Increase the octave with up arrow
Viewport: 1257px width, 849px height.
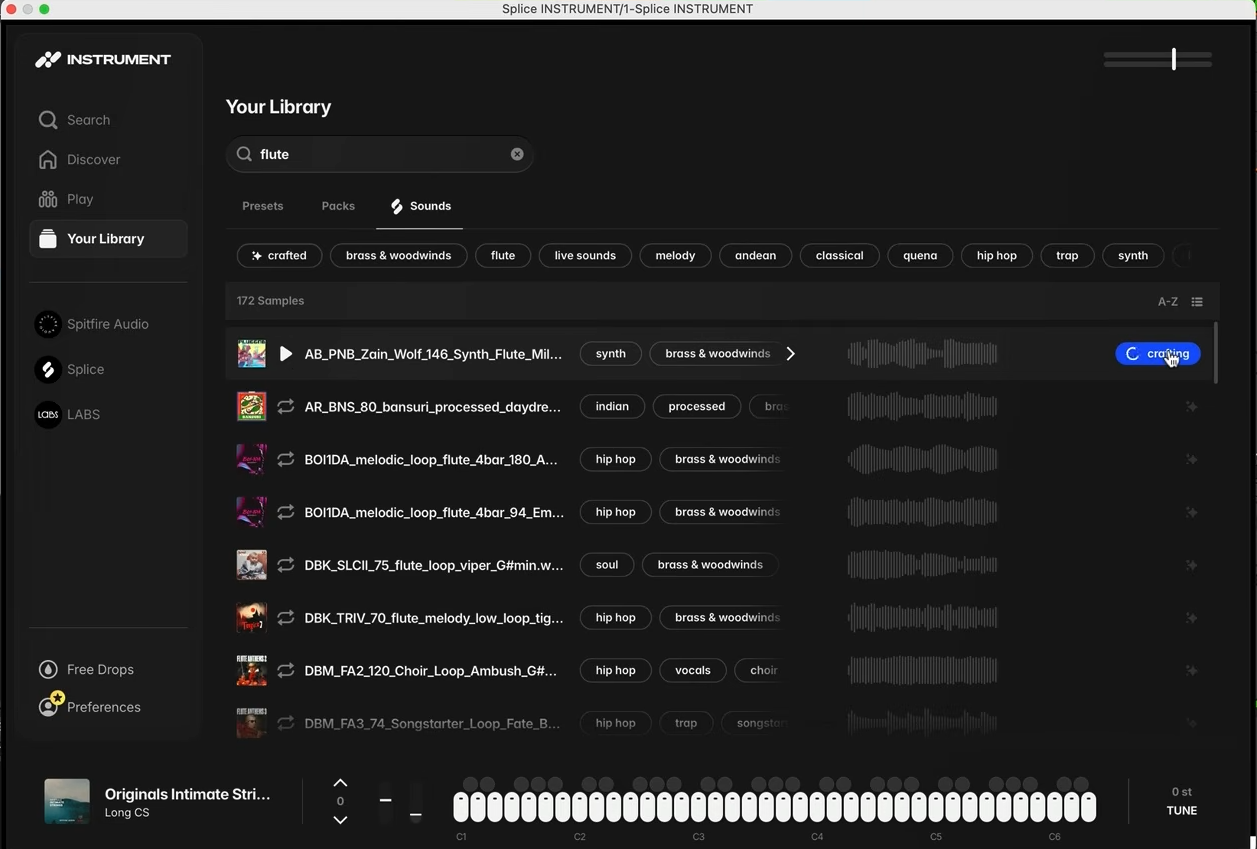pos(340,783)
